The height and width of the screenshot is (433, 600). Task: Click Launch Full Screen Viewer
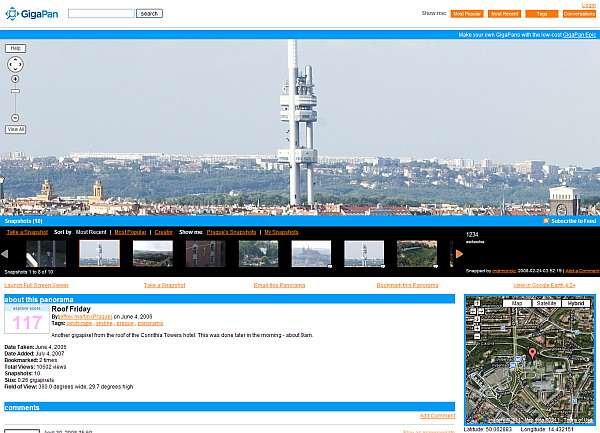click(x=36, y=285)
